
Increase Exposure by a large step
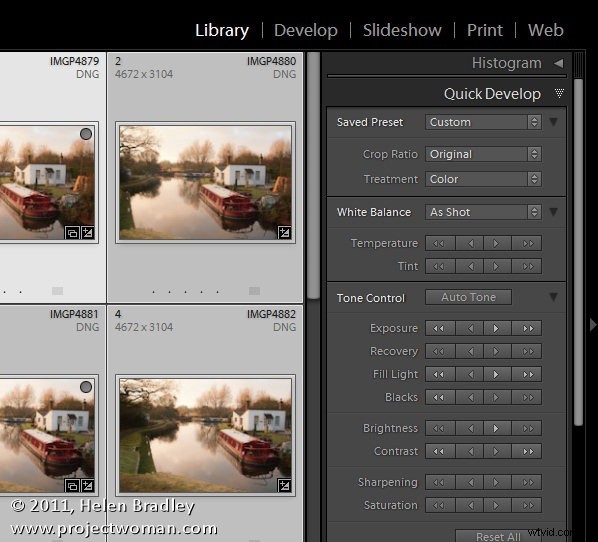pos(527,328)
